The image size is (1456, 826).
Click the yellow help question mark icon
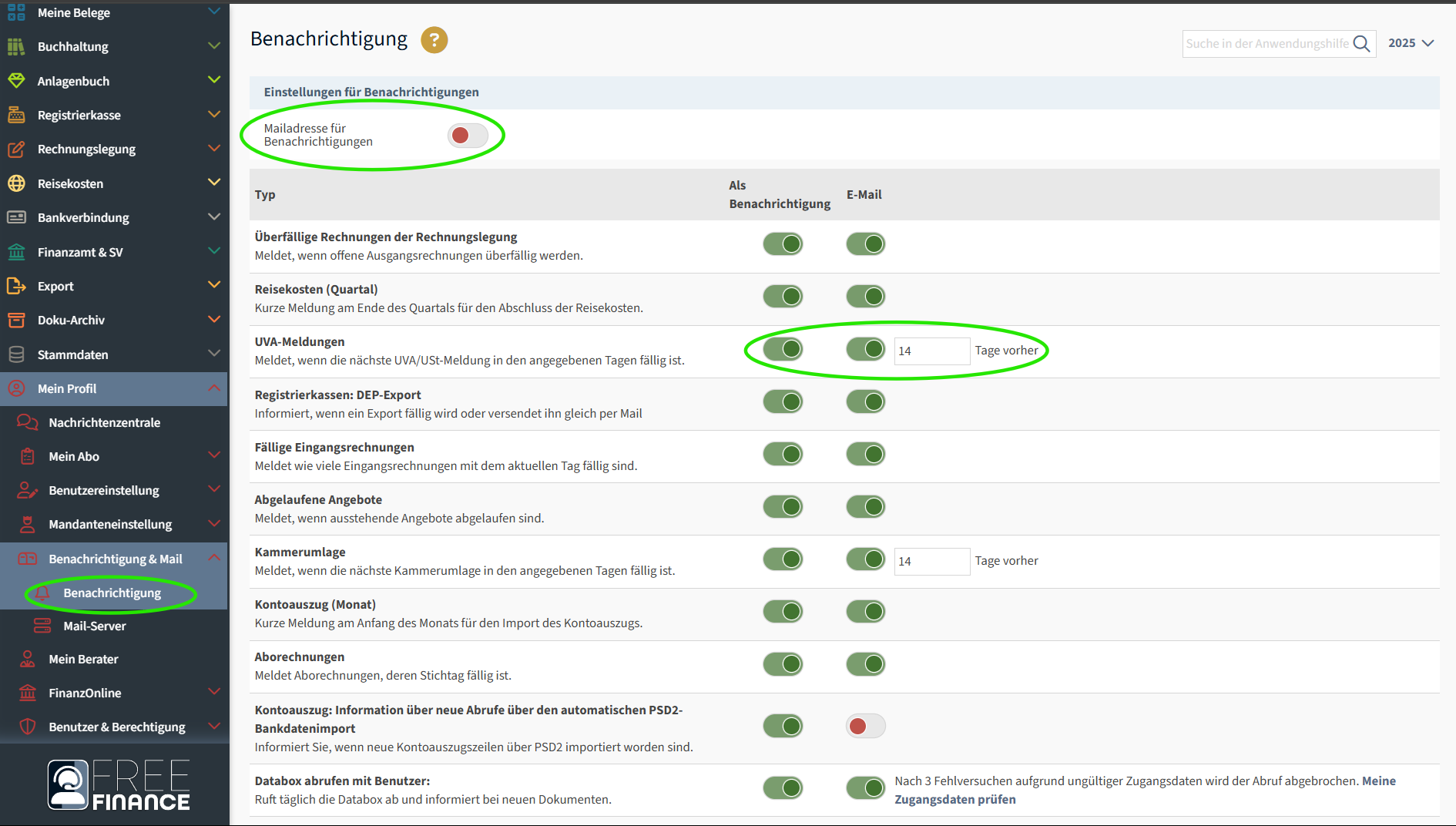click(434, 40)
